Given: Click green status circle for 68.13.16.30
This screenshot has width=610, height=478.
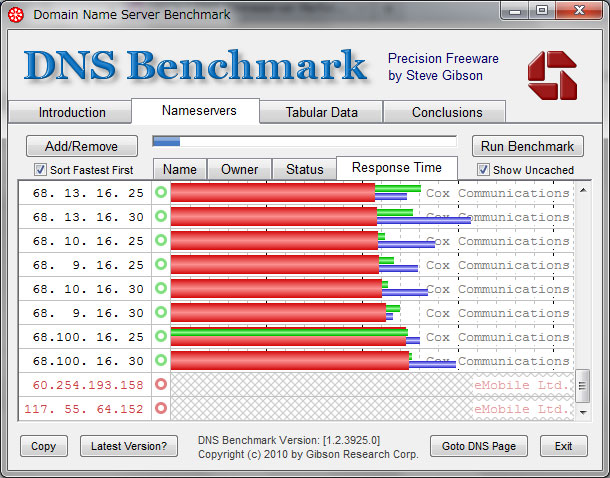Looking at the screenshot, I should (161, 216).
